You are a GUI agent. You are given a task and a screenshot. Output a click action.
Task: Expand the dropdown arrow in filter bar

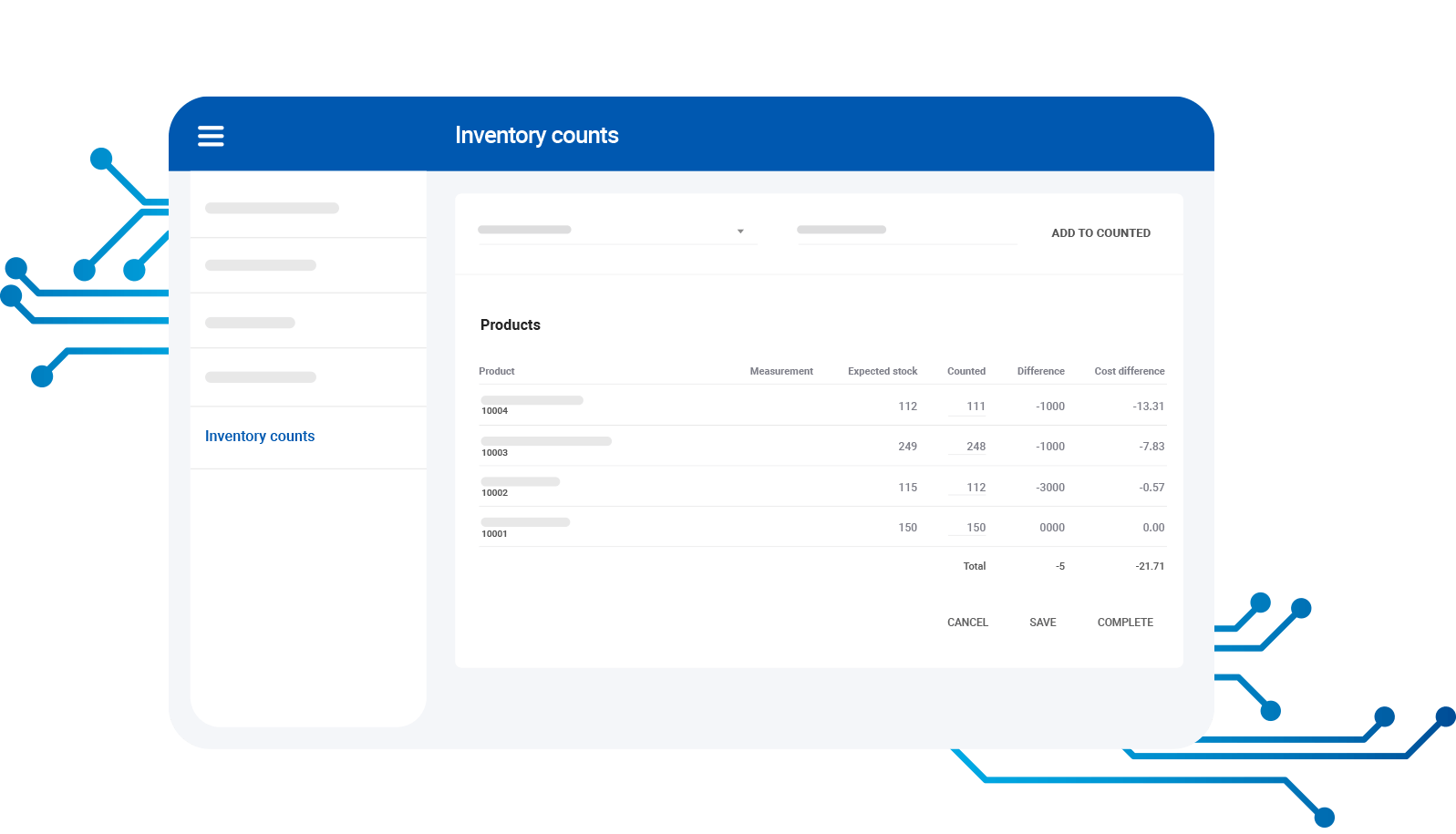(740, 232)
